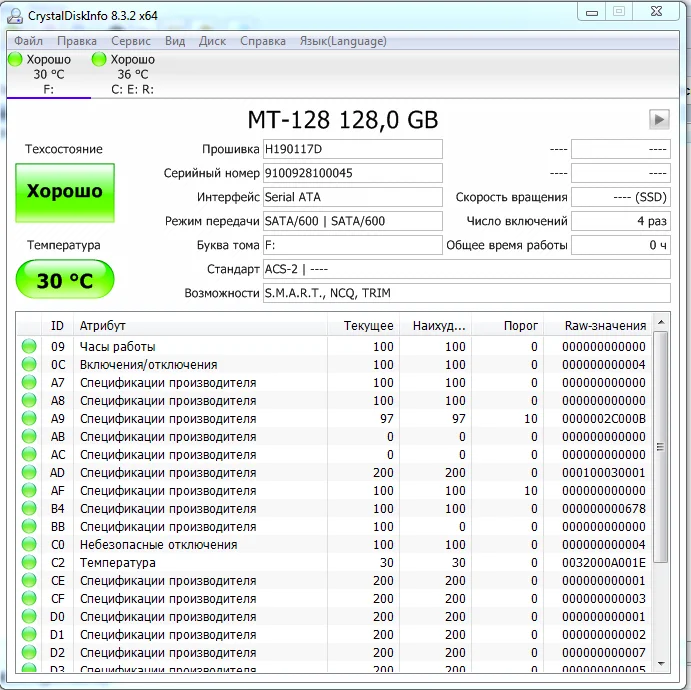Click status circle of row D1

point(29,634)
